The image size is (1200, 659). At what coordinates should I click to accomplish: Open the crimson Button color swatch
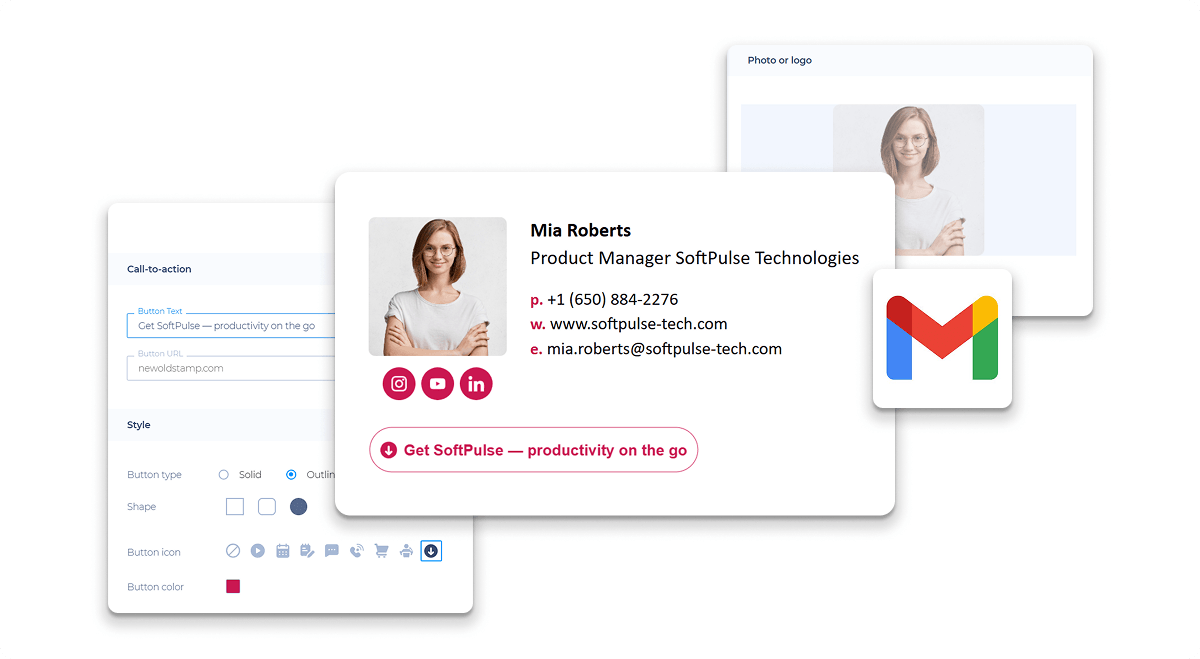(233, 587)
